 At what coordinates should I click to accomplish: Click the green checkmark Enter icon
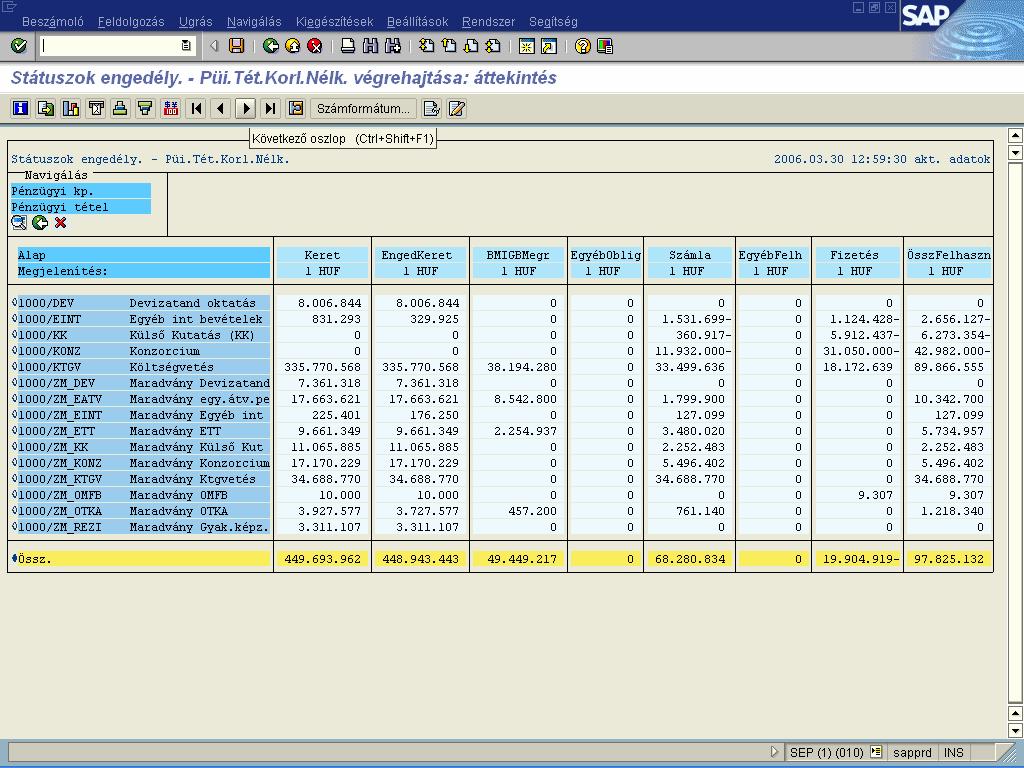(x=19, y=46)
